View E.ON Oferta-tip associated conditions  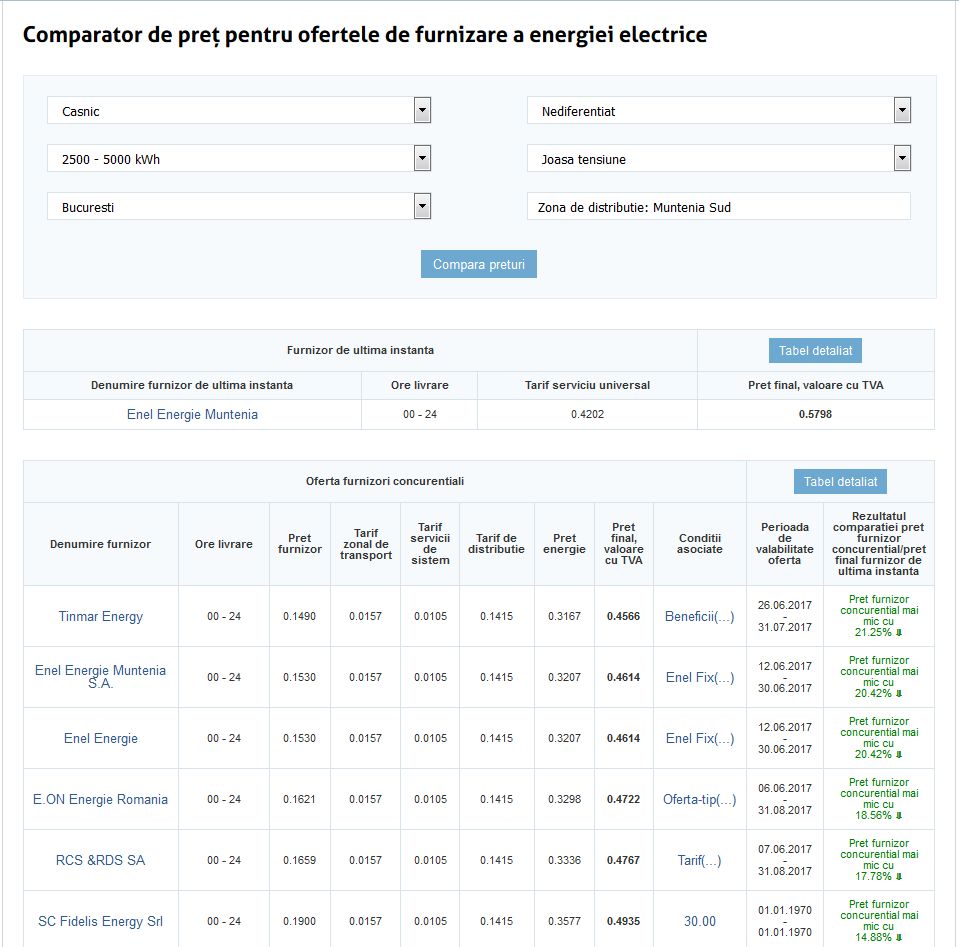699,799
